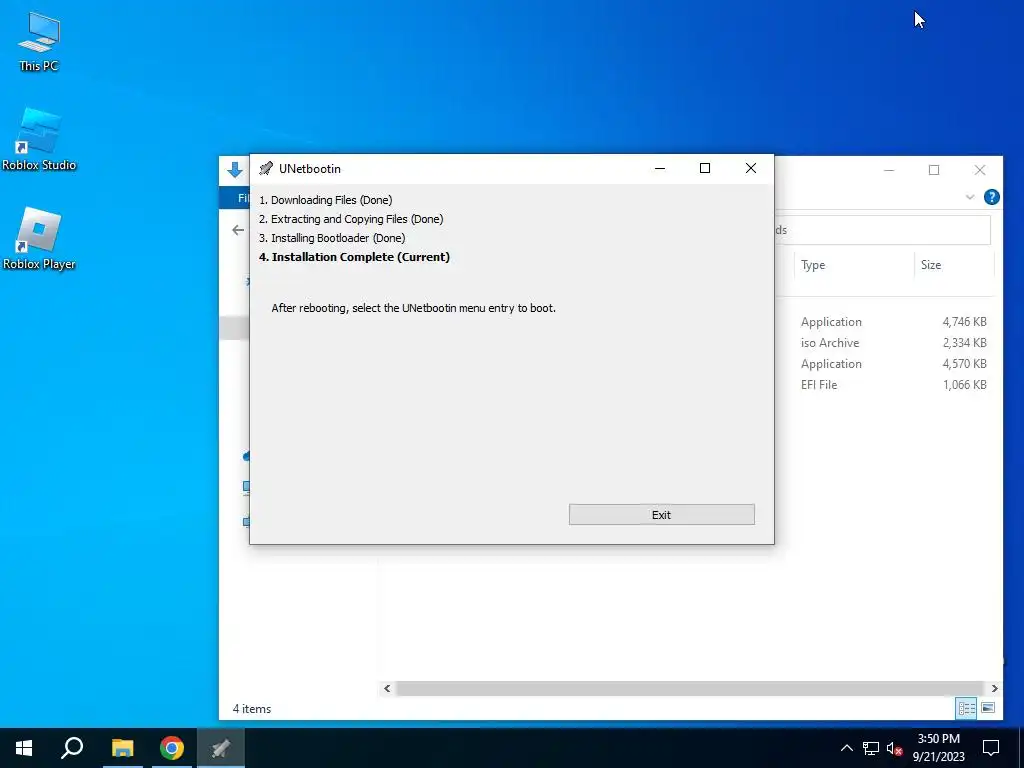1024x768 pixels.
Task: Click the '1. Downloading Files (Done)' step
Action: (326, 200)
